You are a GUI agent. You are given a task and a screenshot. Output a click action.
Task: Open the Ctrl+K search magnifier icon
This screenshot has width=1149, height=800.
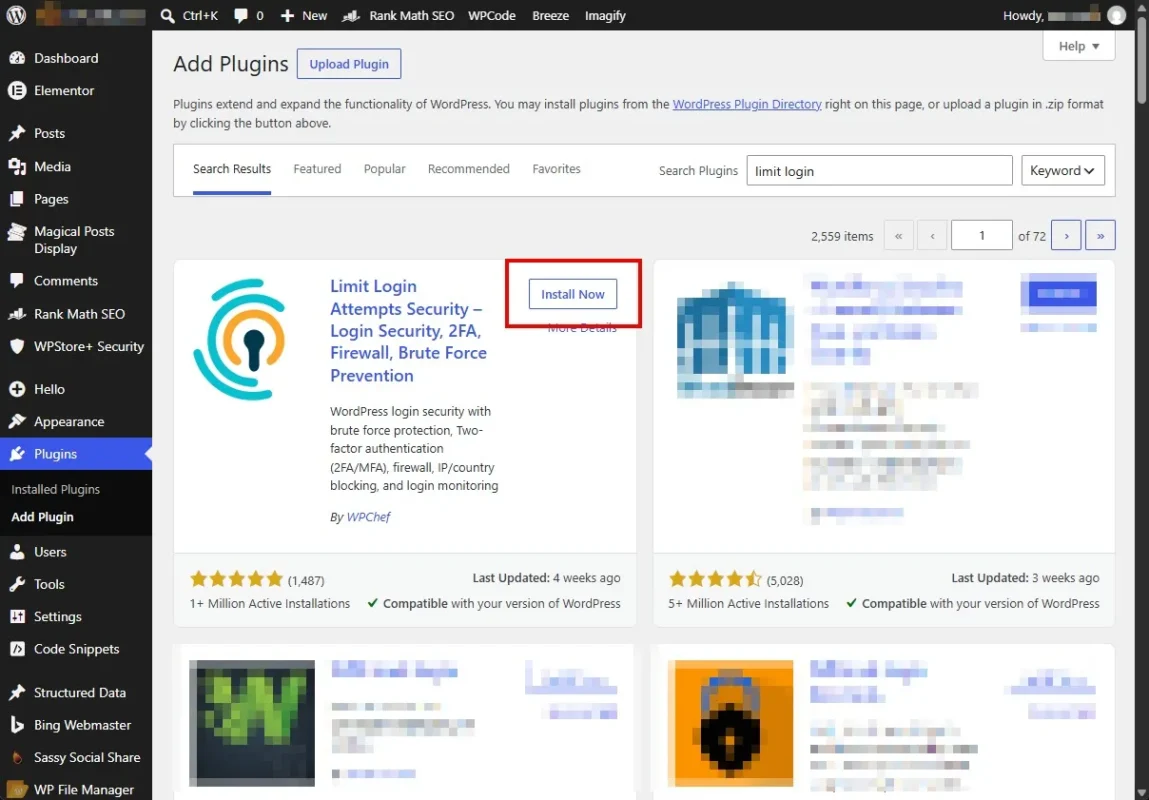point(168,15)
